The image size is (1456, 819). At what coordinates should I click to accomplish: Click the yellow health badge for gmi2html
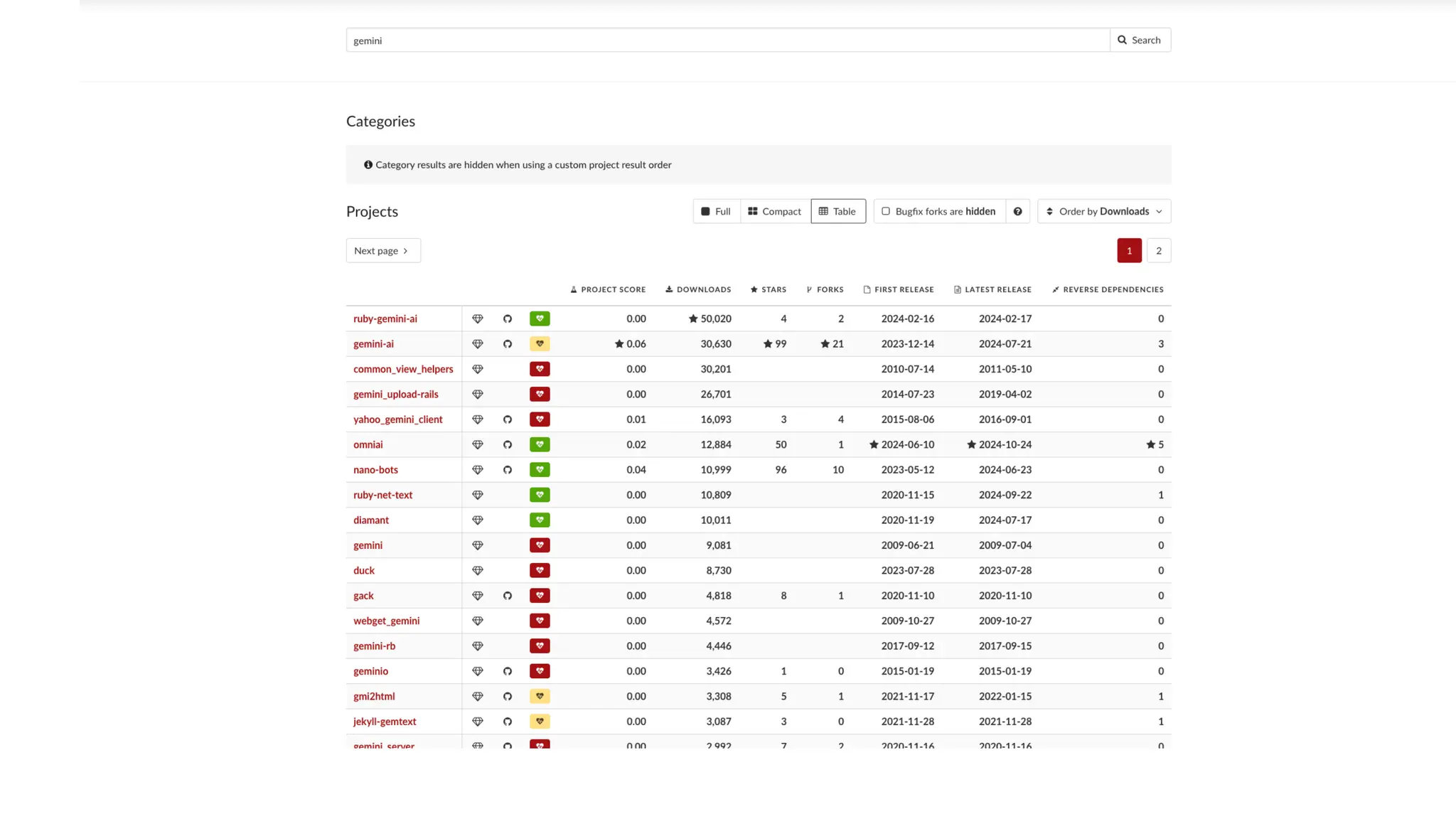(x=540, y=696)
